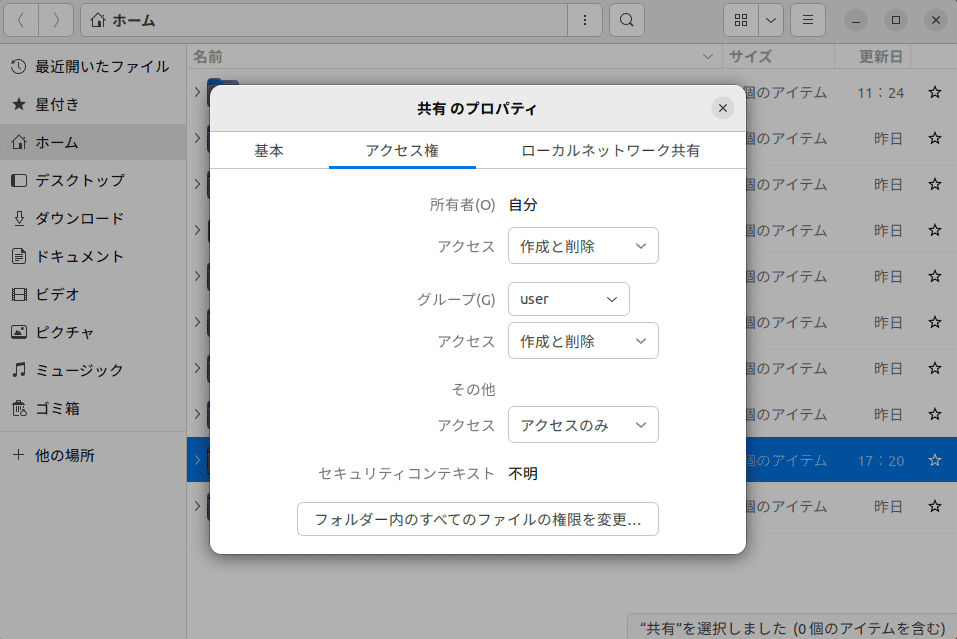Screen dimensions: 957x639
Task: Open ダウンロード in the sidebar
Action: click(93, 218)
